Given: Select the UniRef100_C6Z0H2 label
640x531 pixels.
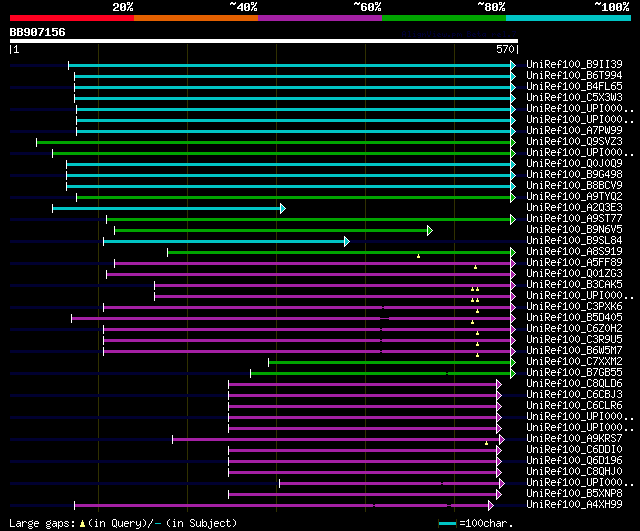Looking at the screenshot, I should 574,329.
